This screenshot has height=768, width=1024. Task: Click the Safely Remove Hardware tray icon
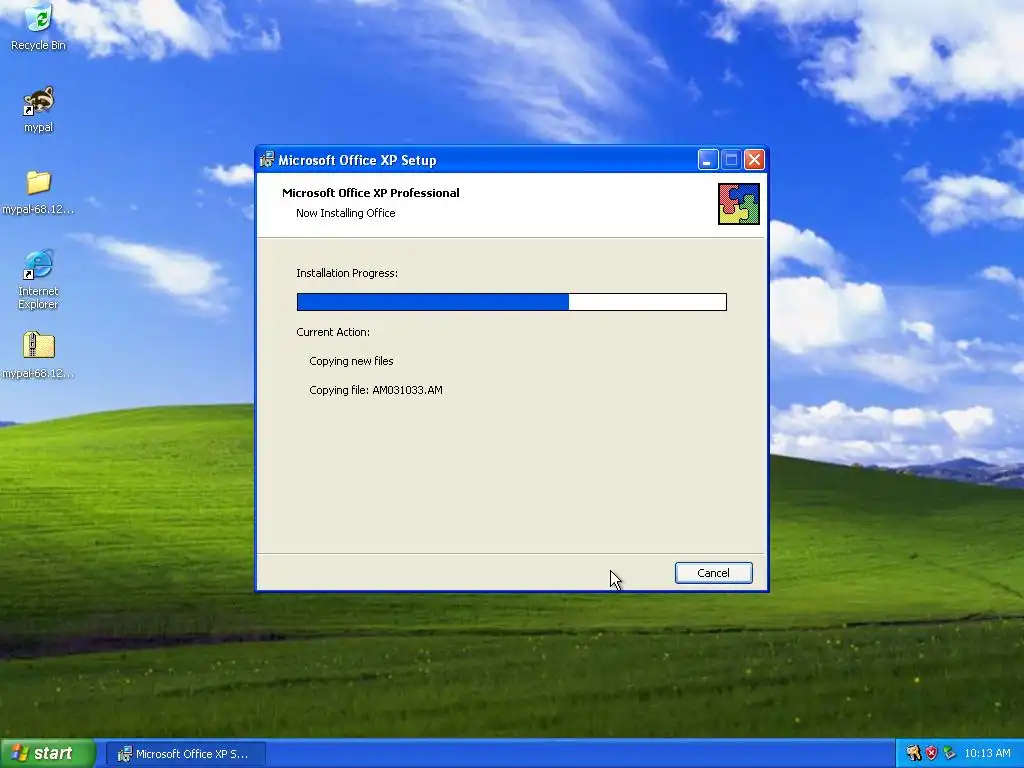tap(949, 753)
